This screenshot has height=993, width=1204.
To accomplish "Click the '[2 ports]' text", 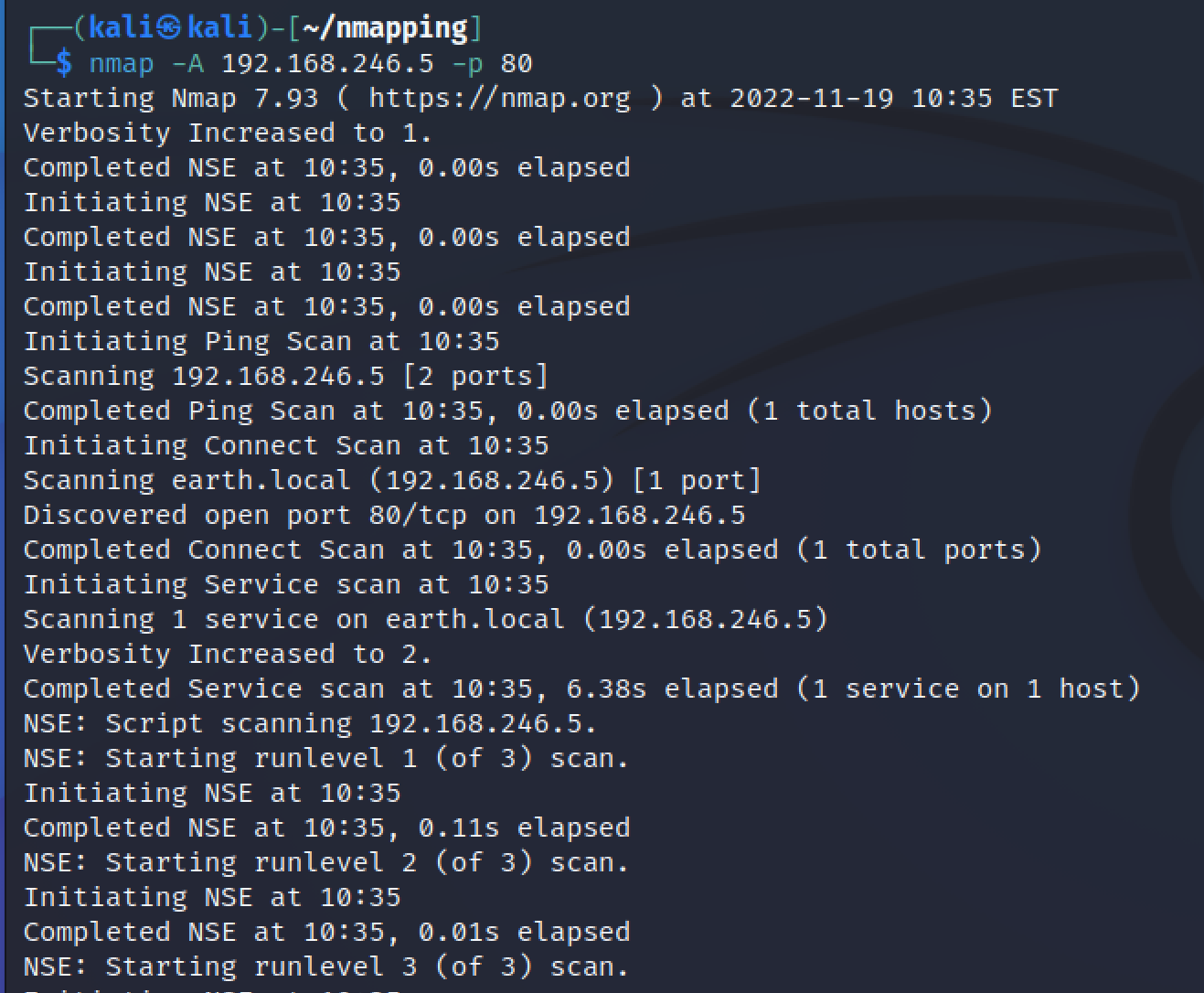I will pos(475,376).
